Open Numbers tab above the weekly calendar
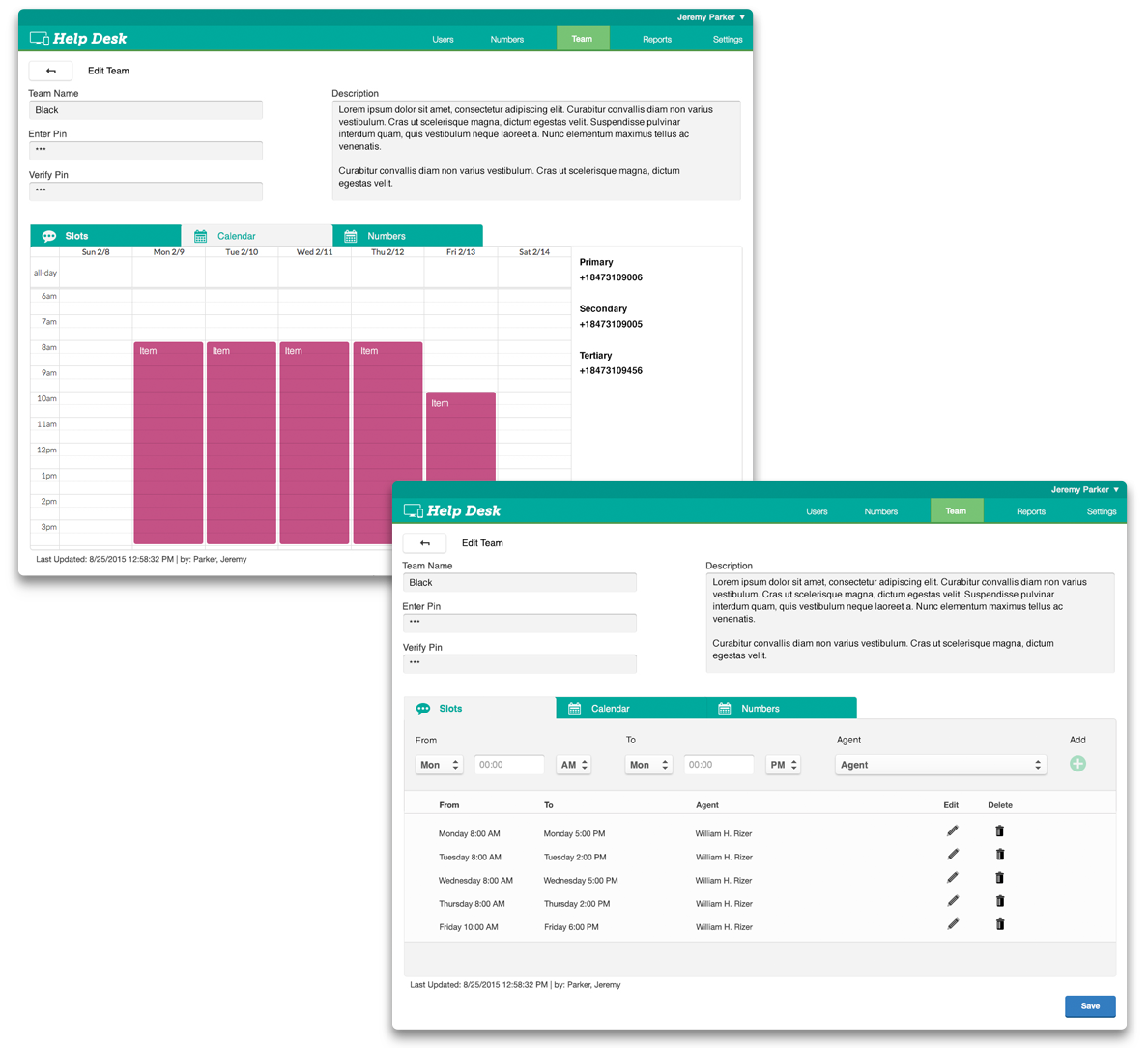1148x1048 pixels. 407,236
